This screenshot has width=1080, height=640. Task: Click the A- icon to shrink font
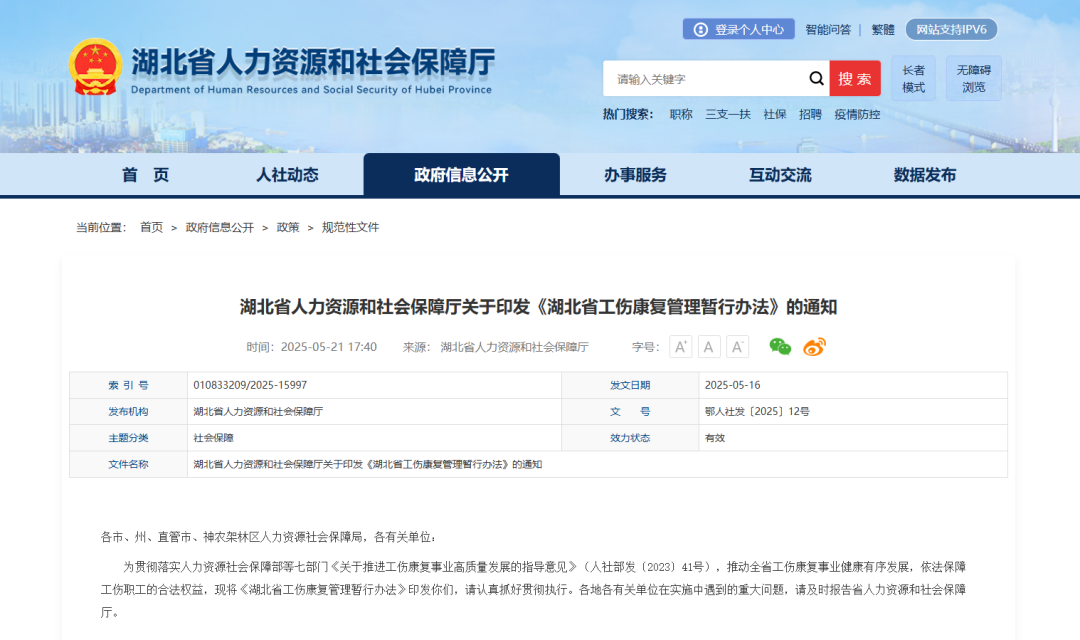click(738, 347)
